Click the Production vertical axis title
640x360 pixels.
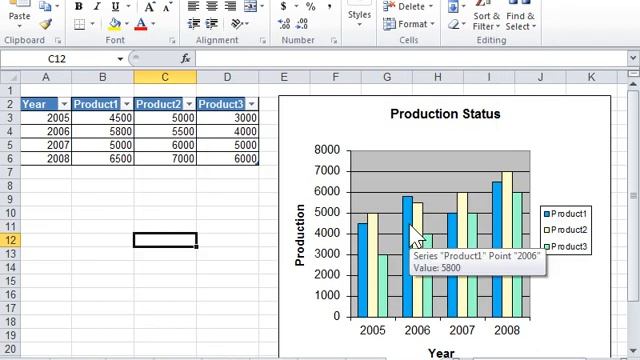click(x=300, y=235)
